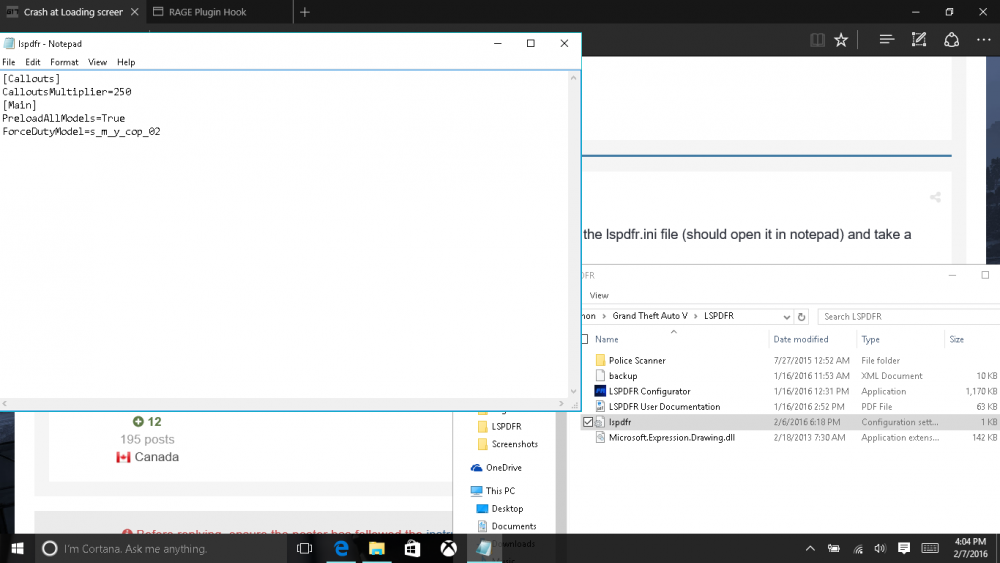The width and height of the screenshot is (1000, 563).
Task: Select Microsoft.Expression.Drawing.dll file
Action: tap(672, 437)
